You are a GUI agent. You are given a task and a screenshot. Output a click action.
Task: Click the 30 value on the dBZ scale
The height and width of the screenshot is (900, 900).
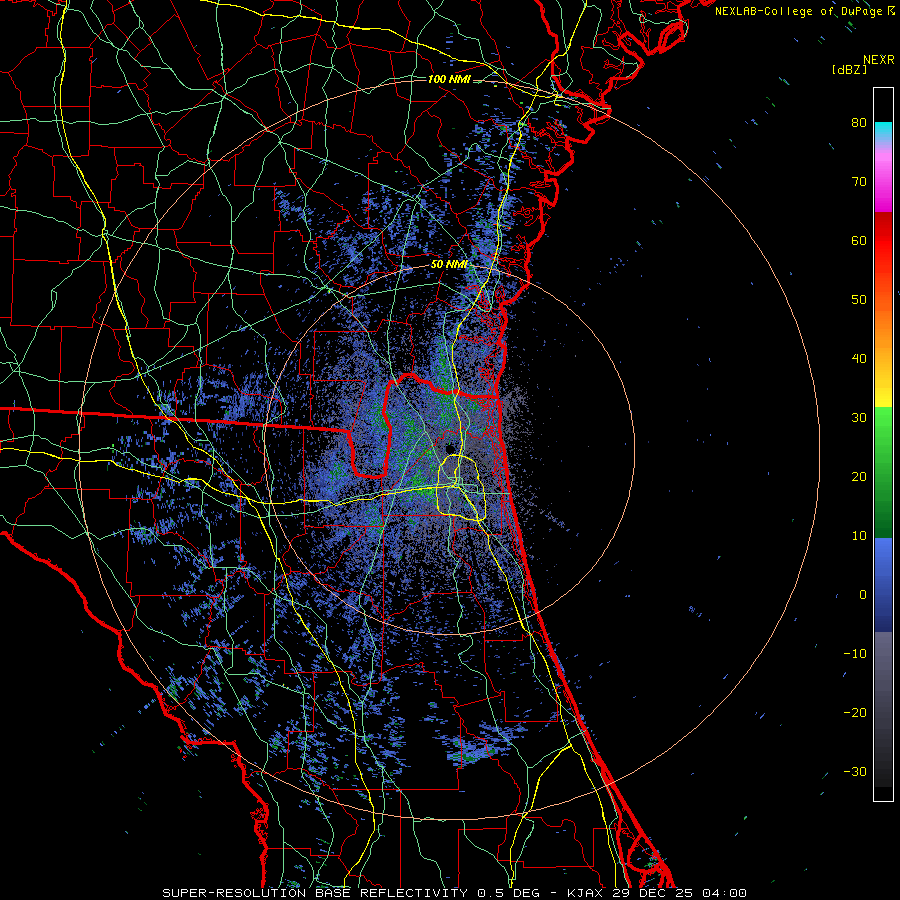(x=859, y=417)
